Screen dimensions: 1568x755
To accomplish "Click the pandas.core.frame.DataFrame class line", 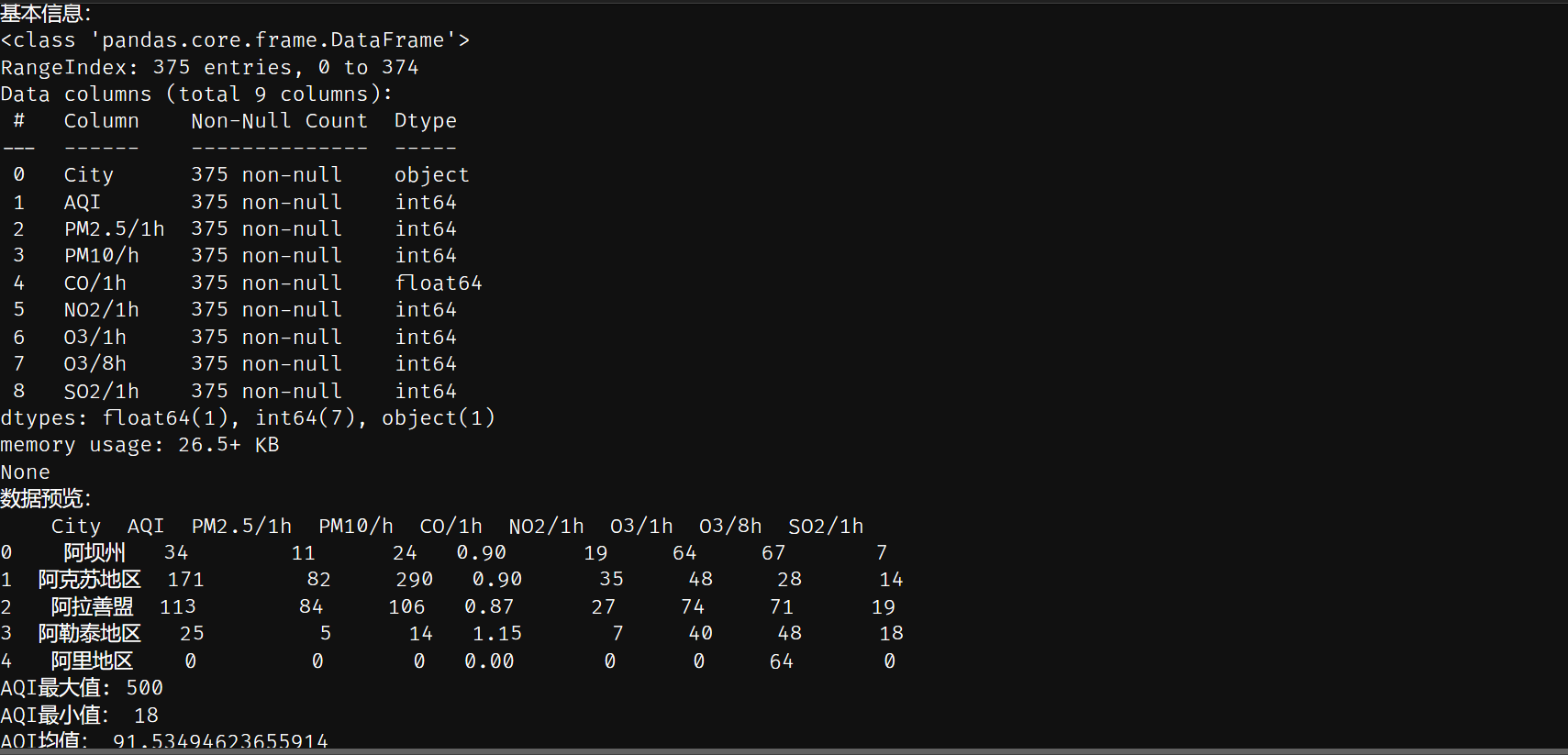I will (235, 40).
